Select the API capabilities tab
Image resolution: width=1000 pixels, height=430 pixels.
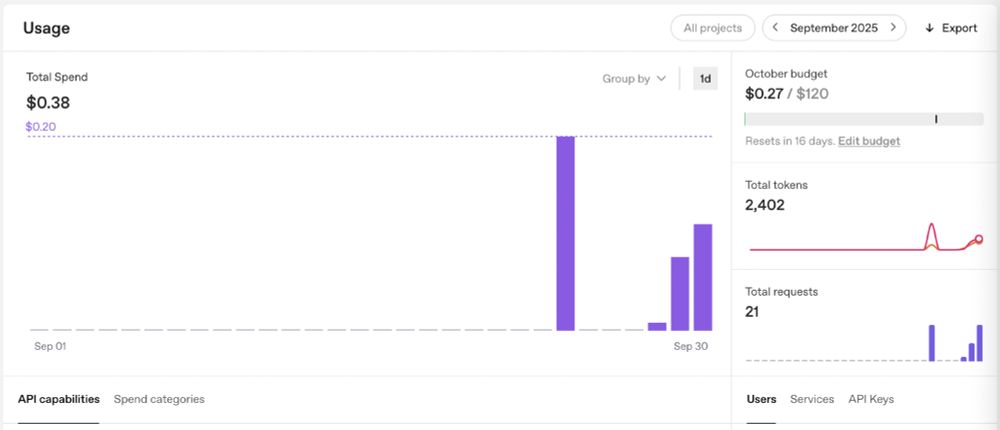[x=59, y=399]
